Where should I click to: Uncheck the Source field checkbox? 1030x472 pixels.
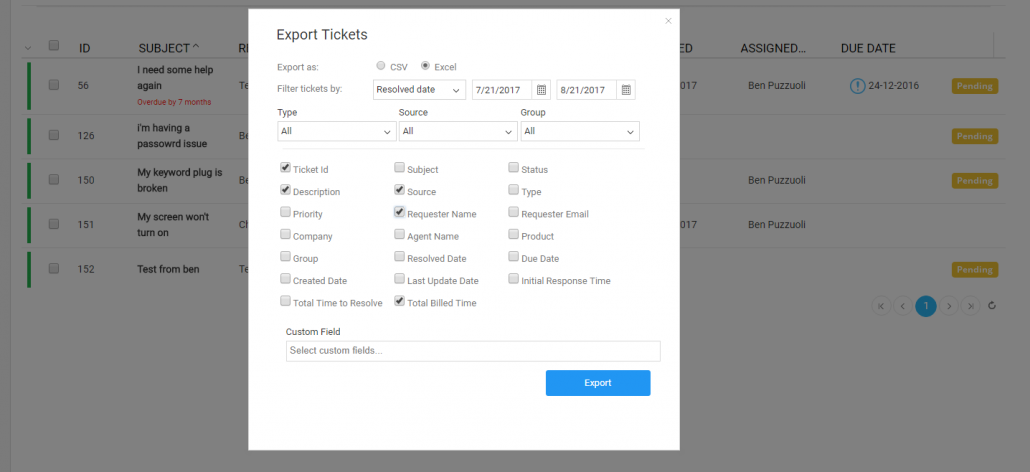(399, 190)
